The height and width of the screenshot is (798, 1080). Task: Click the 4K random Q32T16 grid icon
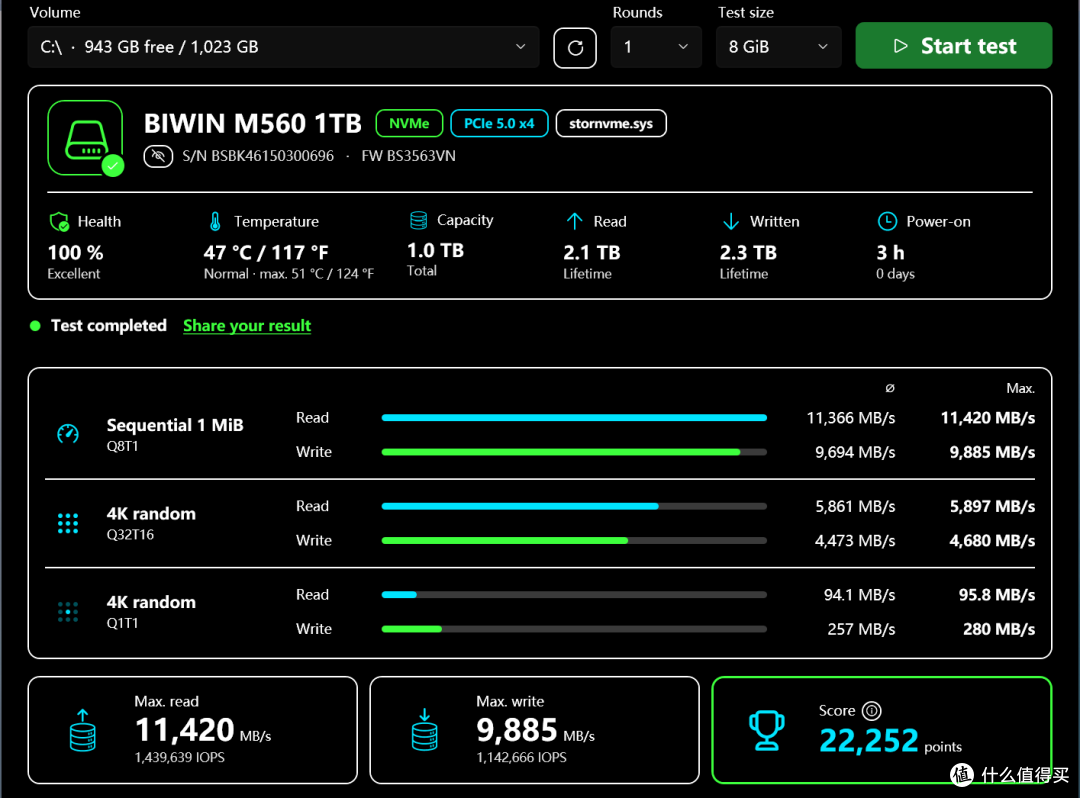[68, 523]
